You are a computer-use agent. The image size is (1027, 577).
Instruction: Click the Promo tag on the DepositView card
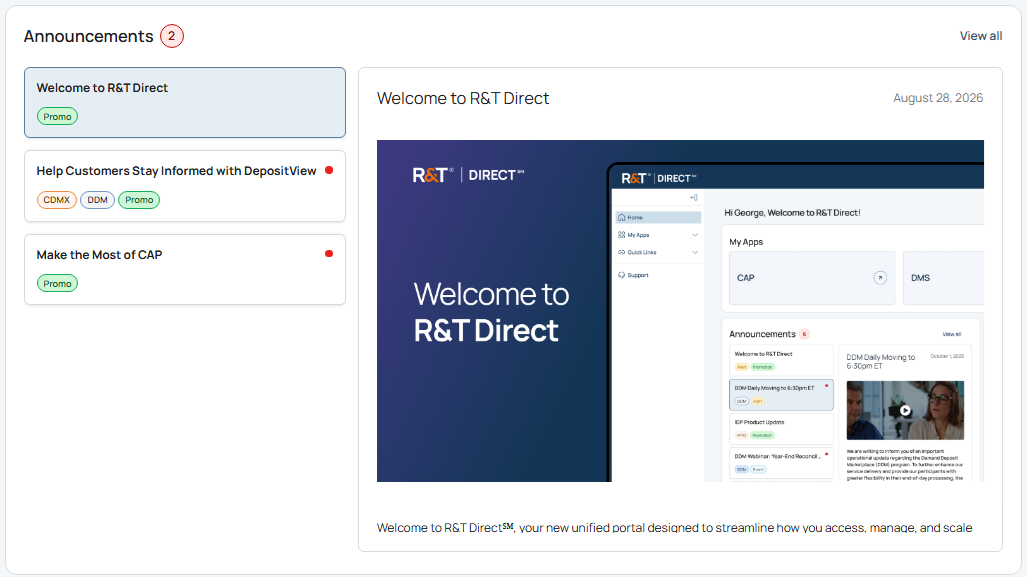[139, 200]
